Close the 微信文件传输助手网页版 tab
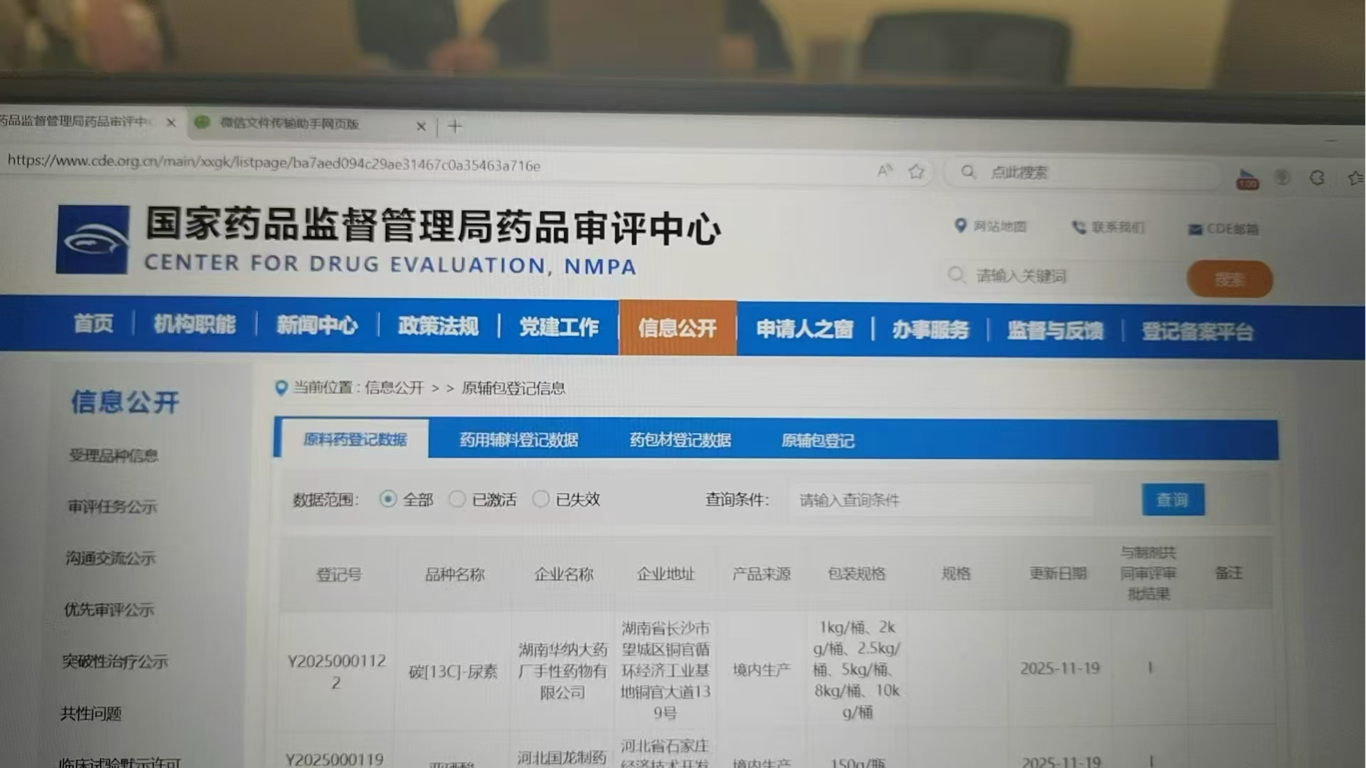 point(421,126)
